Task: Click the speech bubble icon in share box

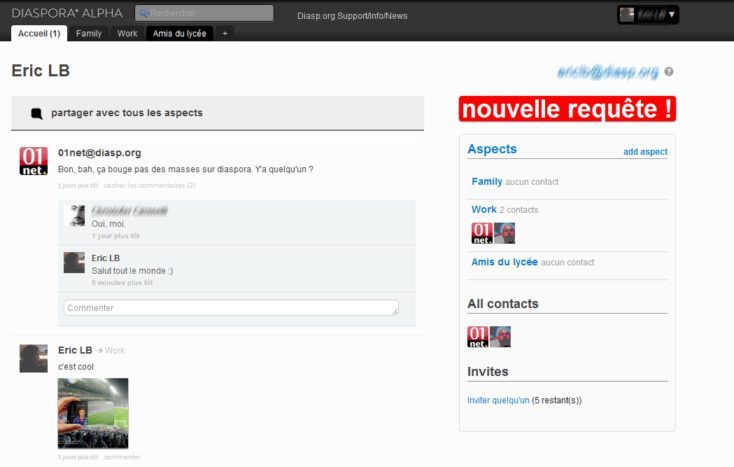Action: pos(37,113)
